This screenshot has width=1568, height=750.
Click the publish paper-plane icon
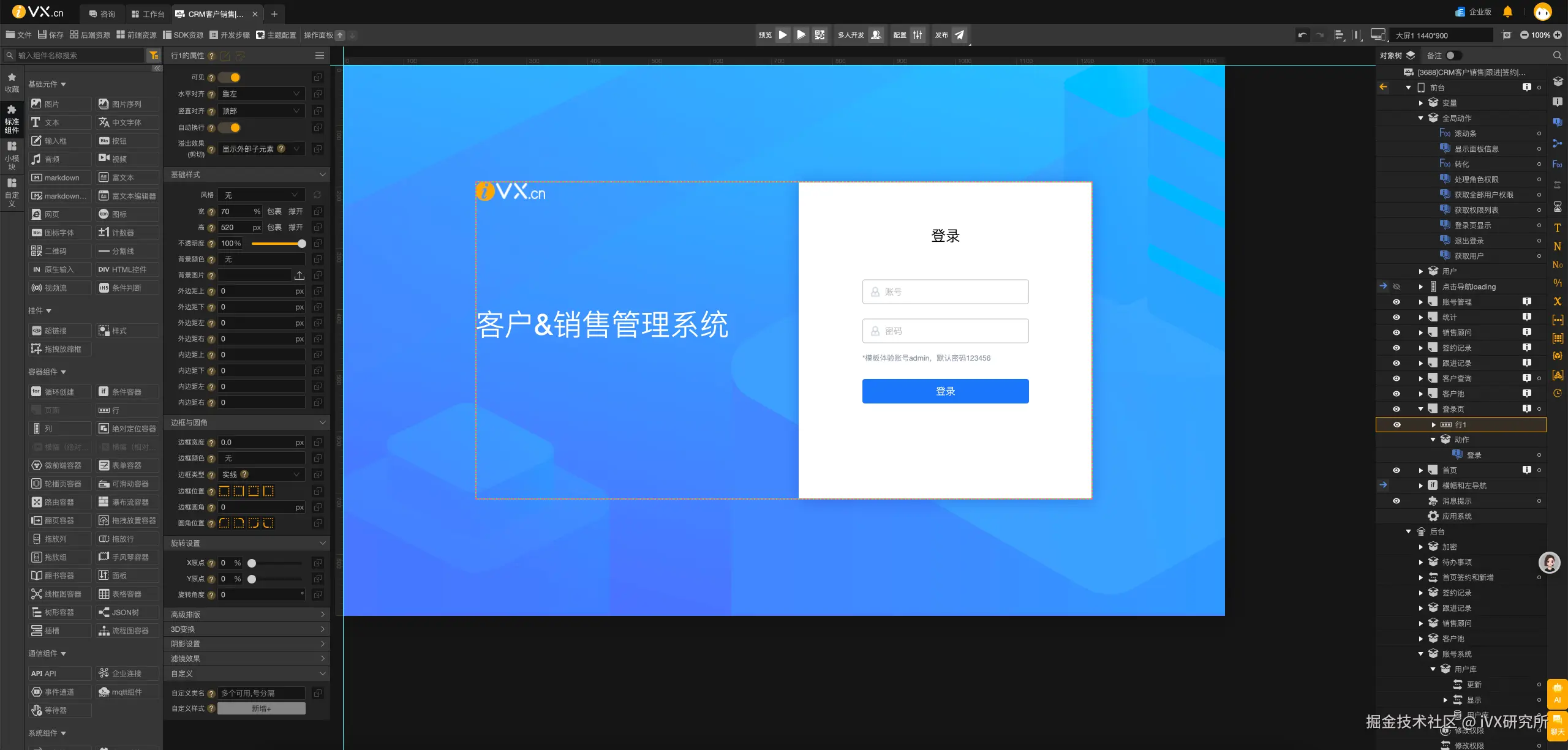(959, 35)
